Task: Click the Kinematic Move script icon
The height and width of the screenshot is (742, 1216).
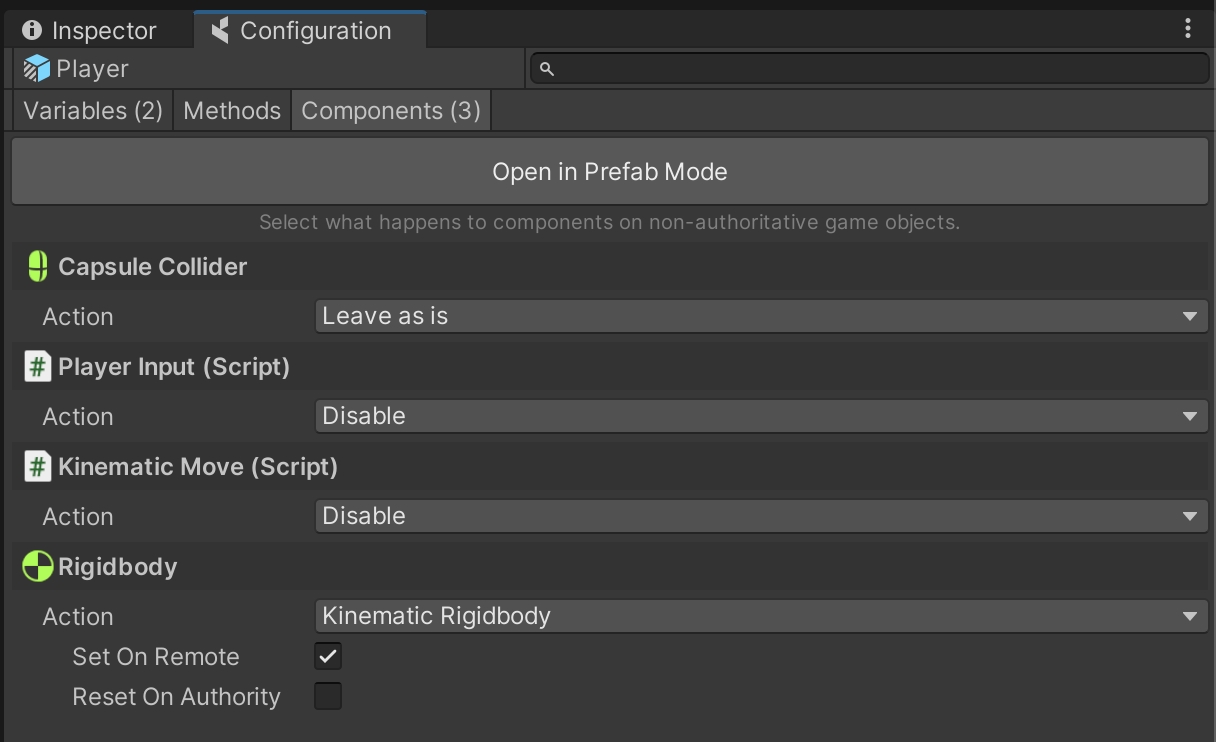Action: 37,467
